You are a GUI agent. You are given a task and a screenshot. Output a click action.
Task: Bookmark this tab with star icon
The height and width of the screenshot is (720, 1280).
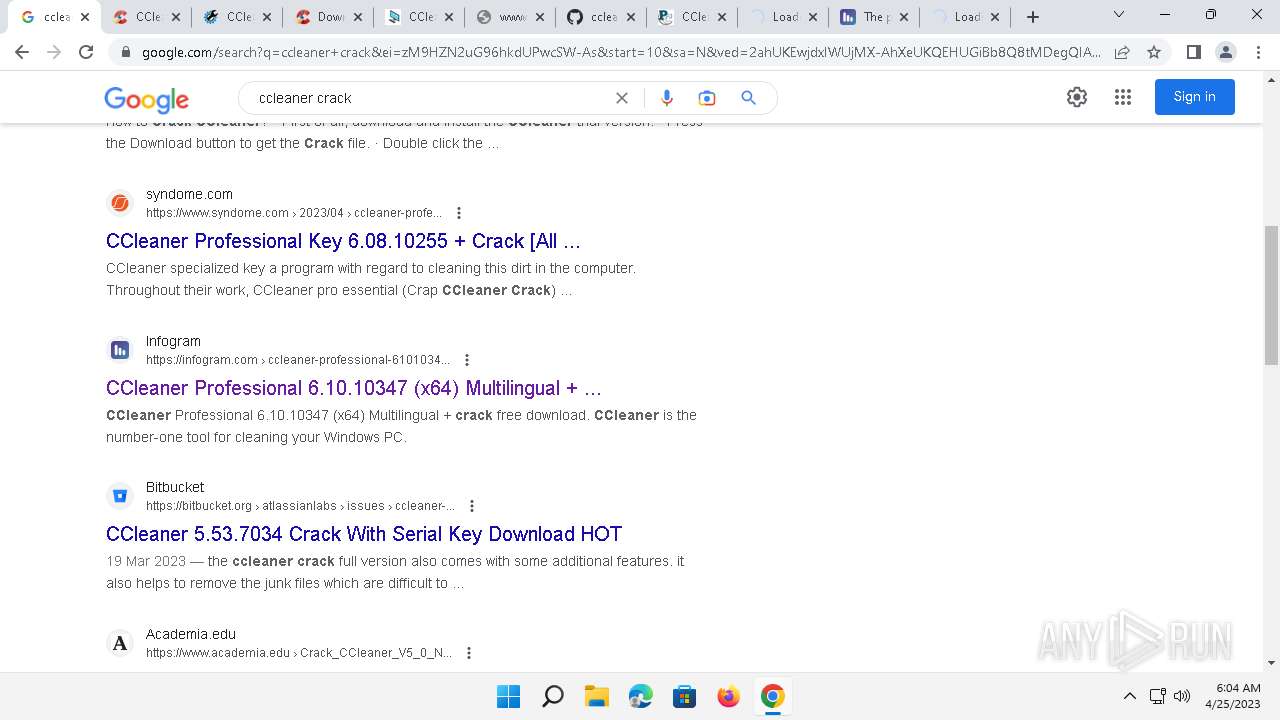click(x=1154, y=52)
